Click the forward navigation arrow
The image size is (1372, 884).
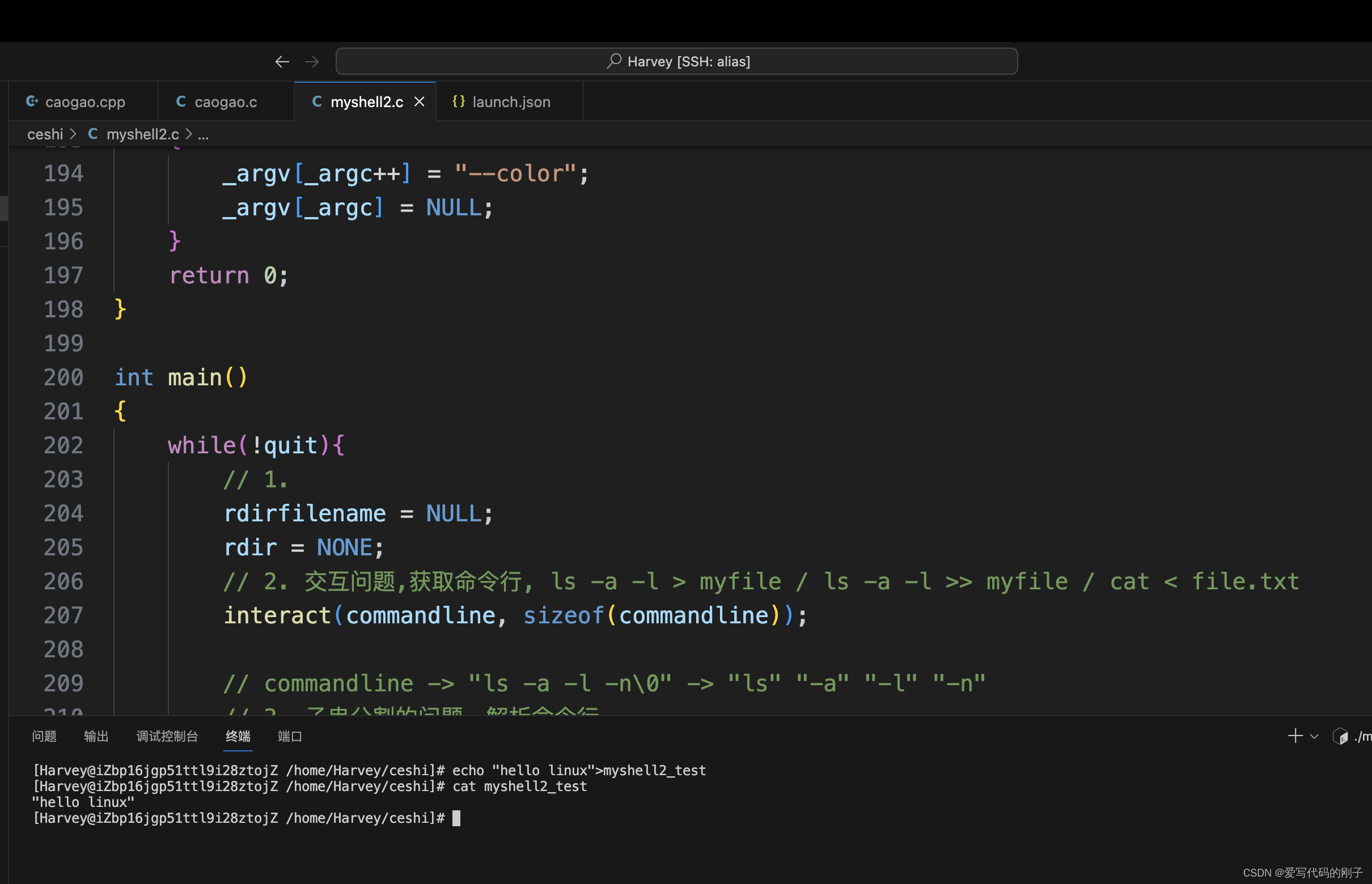point(312,62)
